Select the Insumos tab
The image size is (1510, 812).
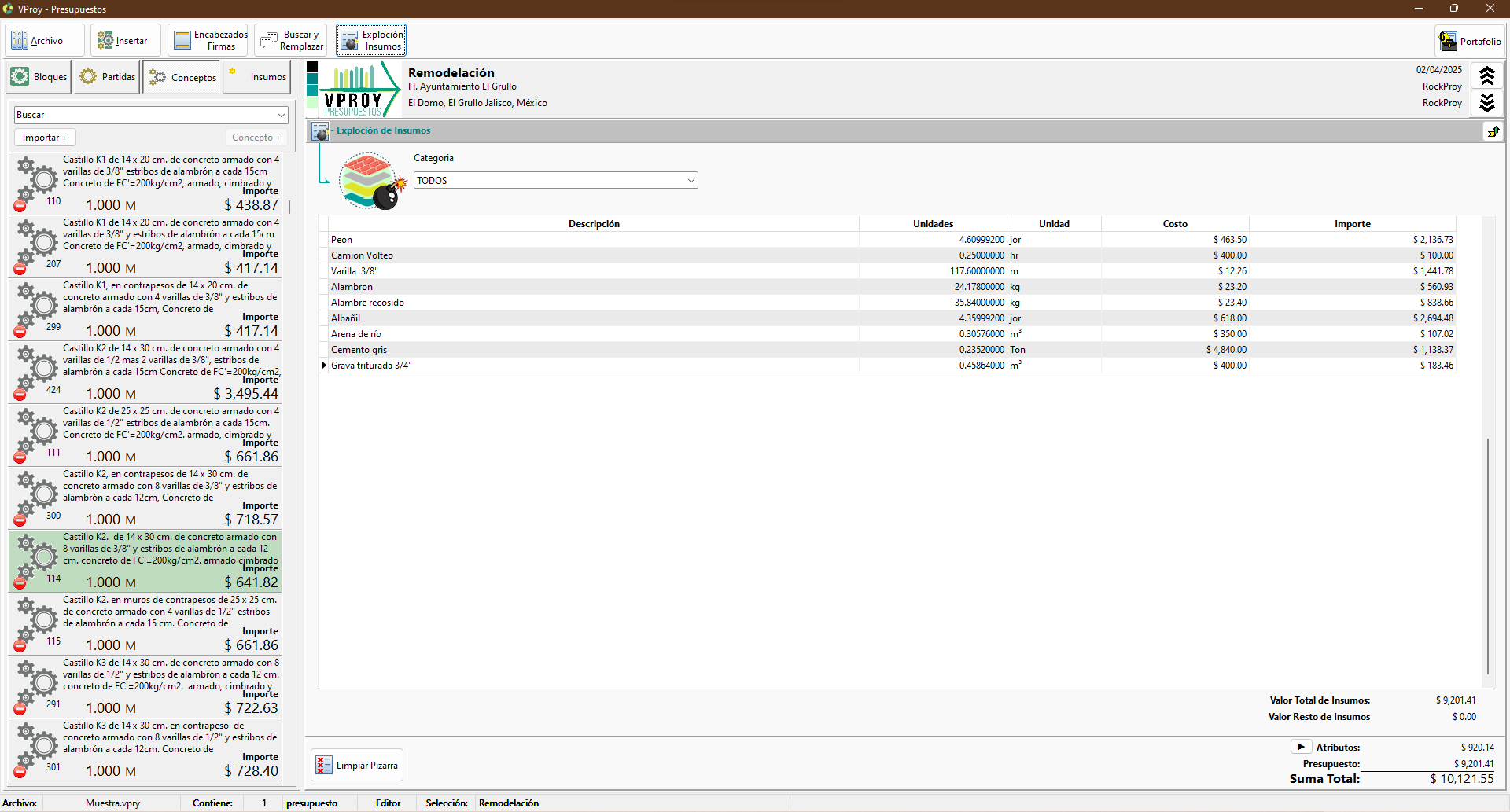257,77
